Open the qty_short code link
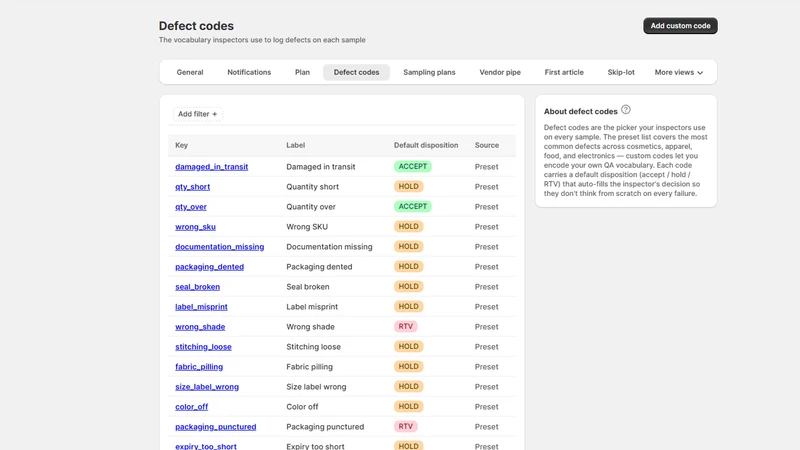 point(192,187)
